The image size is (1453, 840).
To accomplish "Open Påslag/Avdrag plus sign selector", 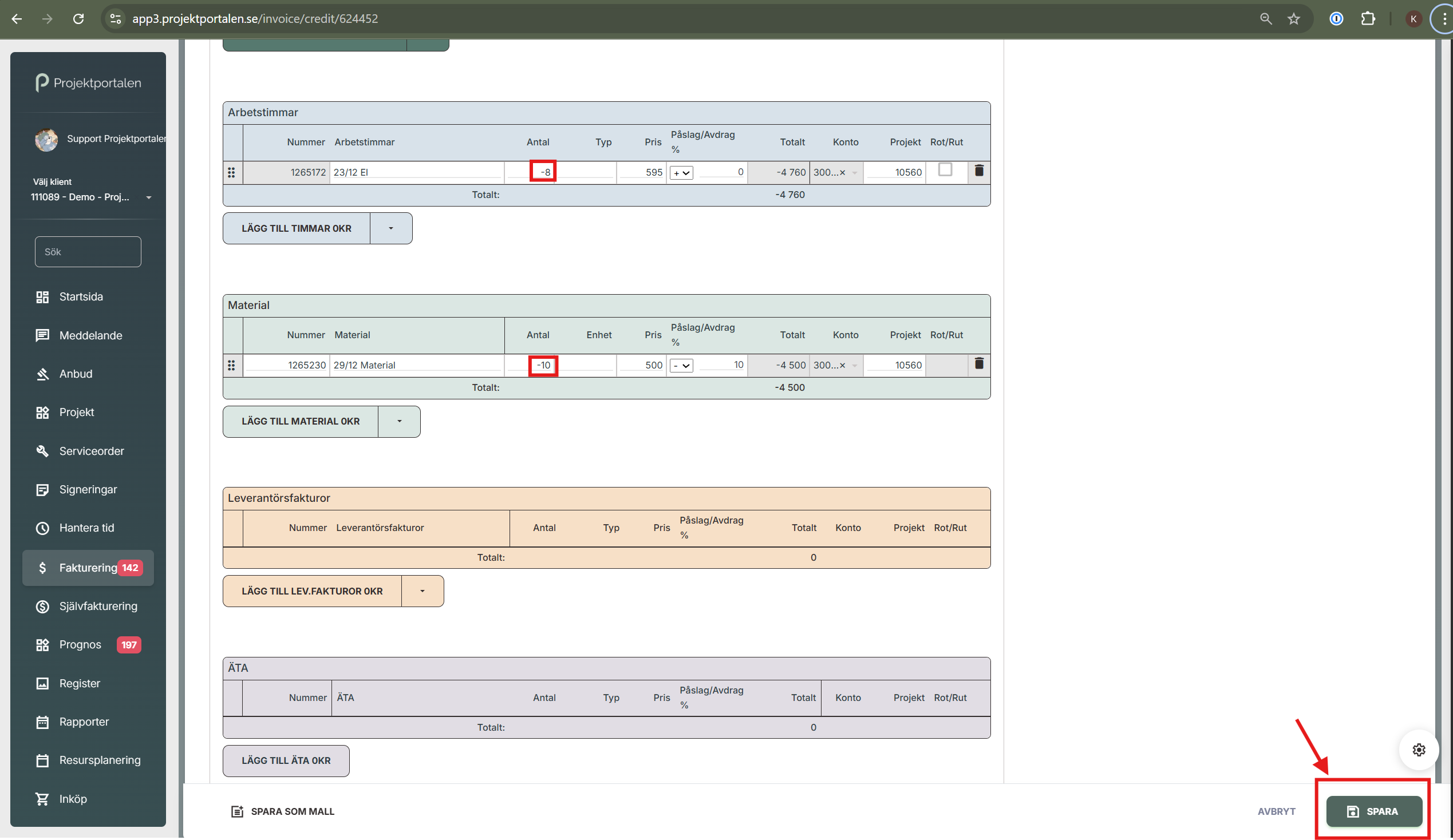I will 681,173.
